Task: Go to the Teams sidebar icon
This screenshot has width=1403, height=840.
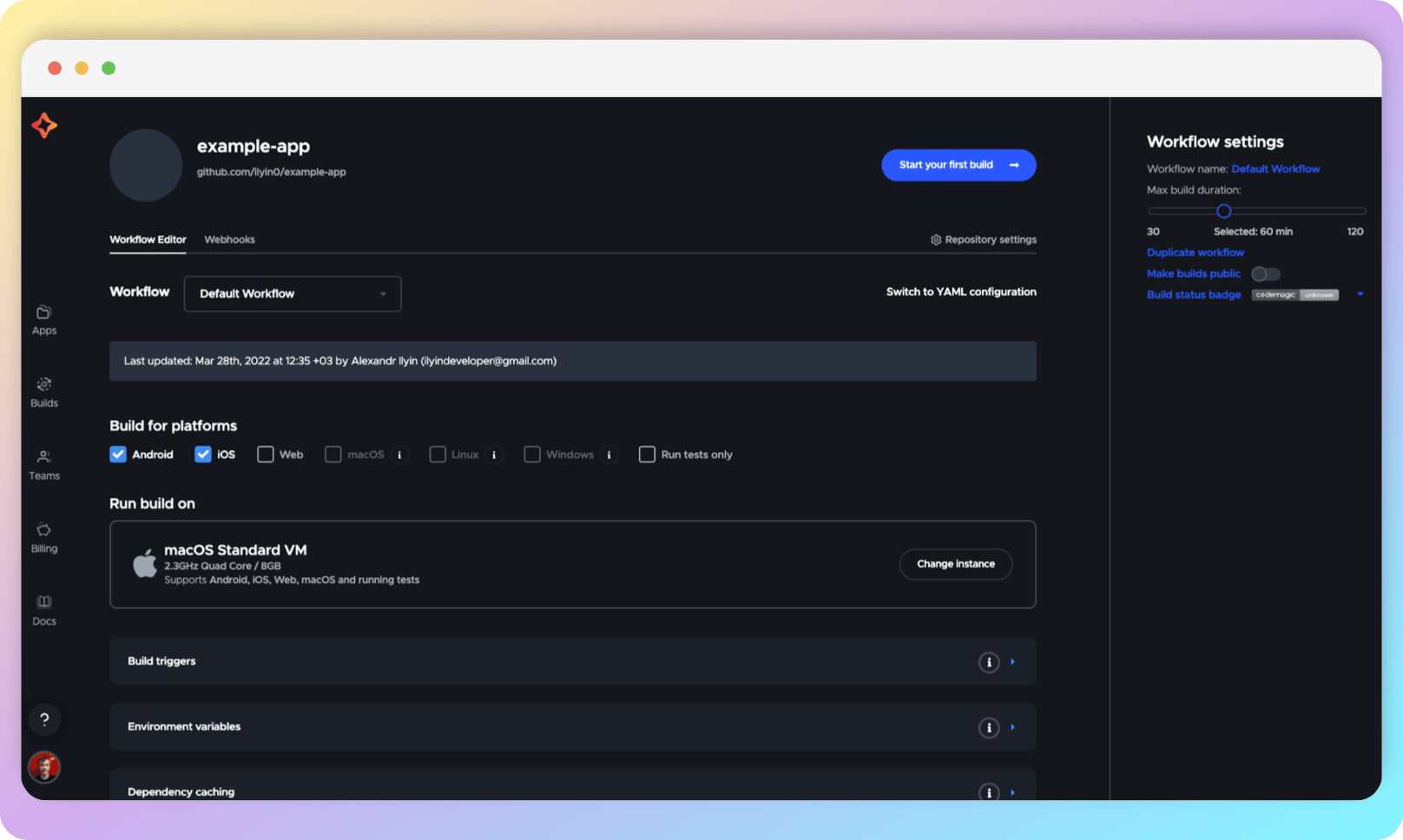Action: [x=43, y=464]
